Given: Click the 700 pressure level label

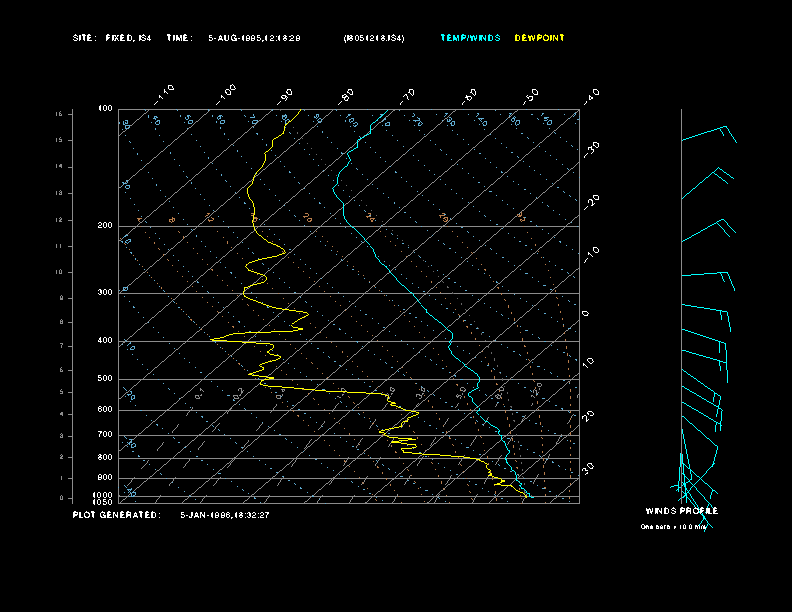Looking at the screenshot, I should (105, 435).
